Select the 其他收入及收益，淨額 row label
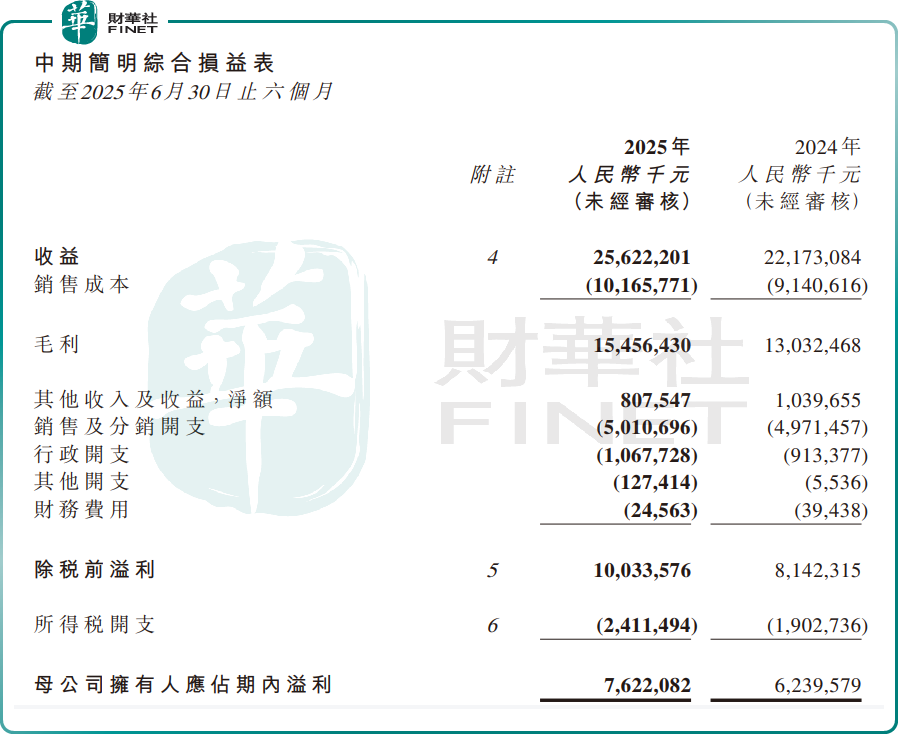The image size is (898, 754). tap(153, 399)
